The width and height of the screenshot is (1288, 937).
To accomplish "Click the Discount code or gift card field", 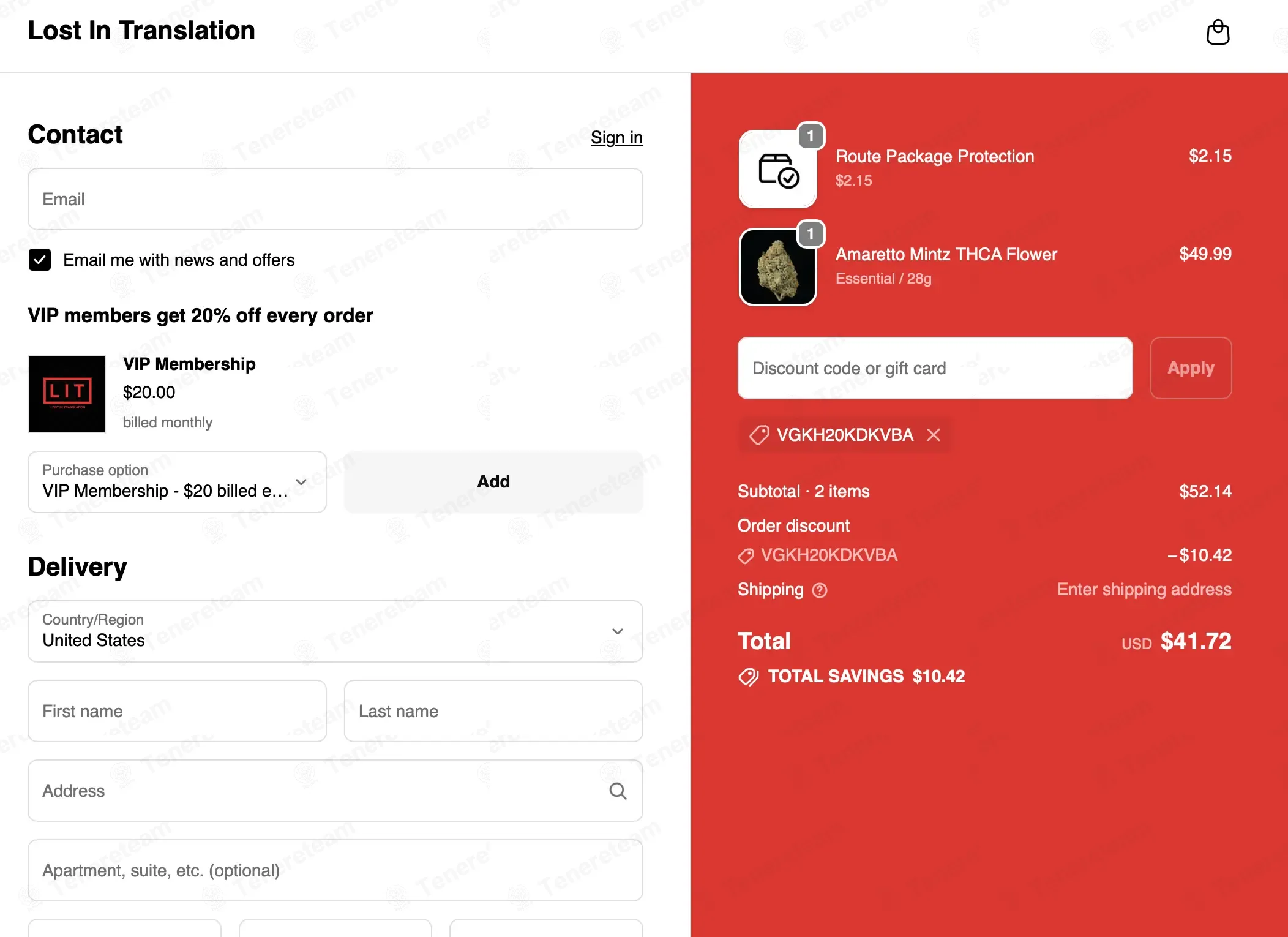I will 935,368.
